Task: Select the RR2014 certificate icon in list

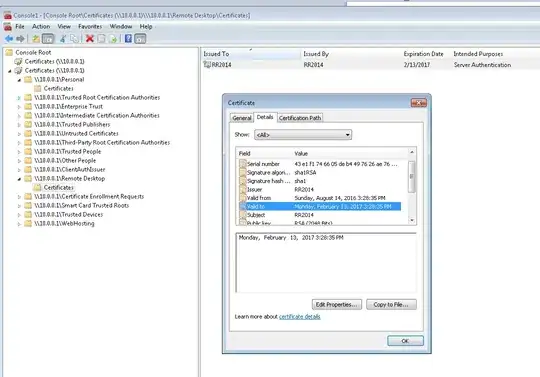Action: (x=207, y=64)
